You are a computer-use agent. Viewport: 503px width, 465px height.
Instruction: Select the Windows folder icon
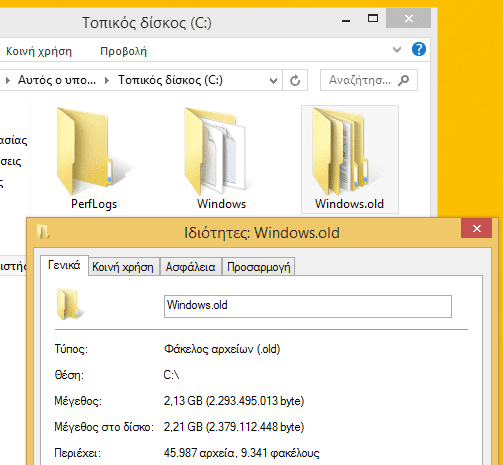tap(218, 151)
